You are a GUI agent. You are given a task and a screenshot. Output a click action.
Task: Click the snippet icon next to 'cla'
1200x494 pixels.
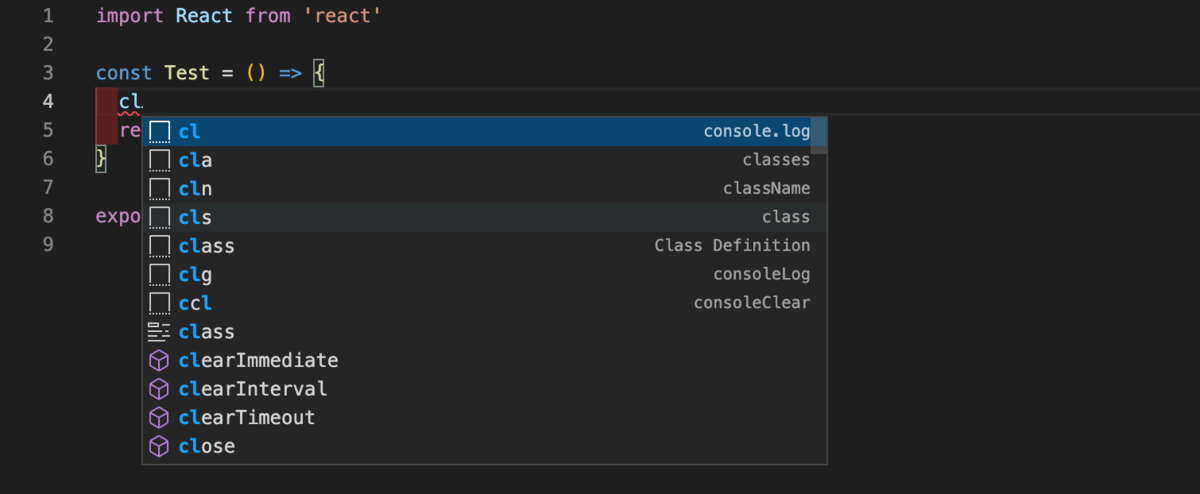pyautogui.click(x=159, y=160)
